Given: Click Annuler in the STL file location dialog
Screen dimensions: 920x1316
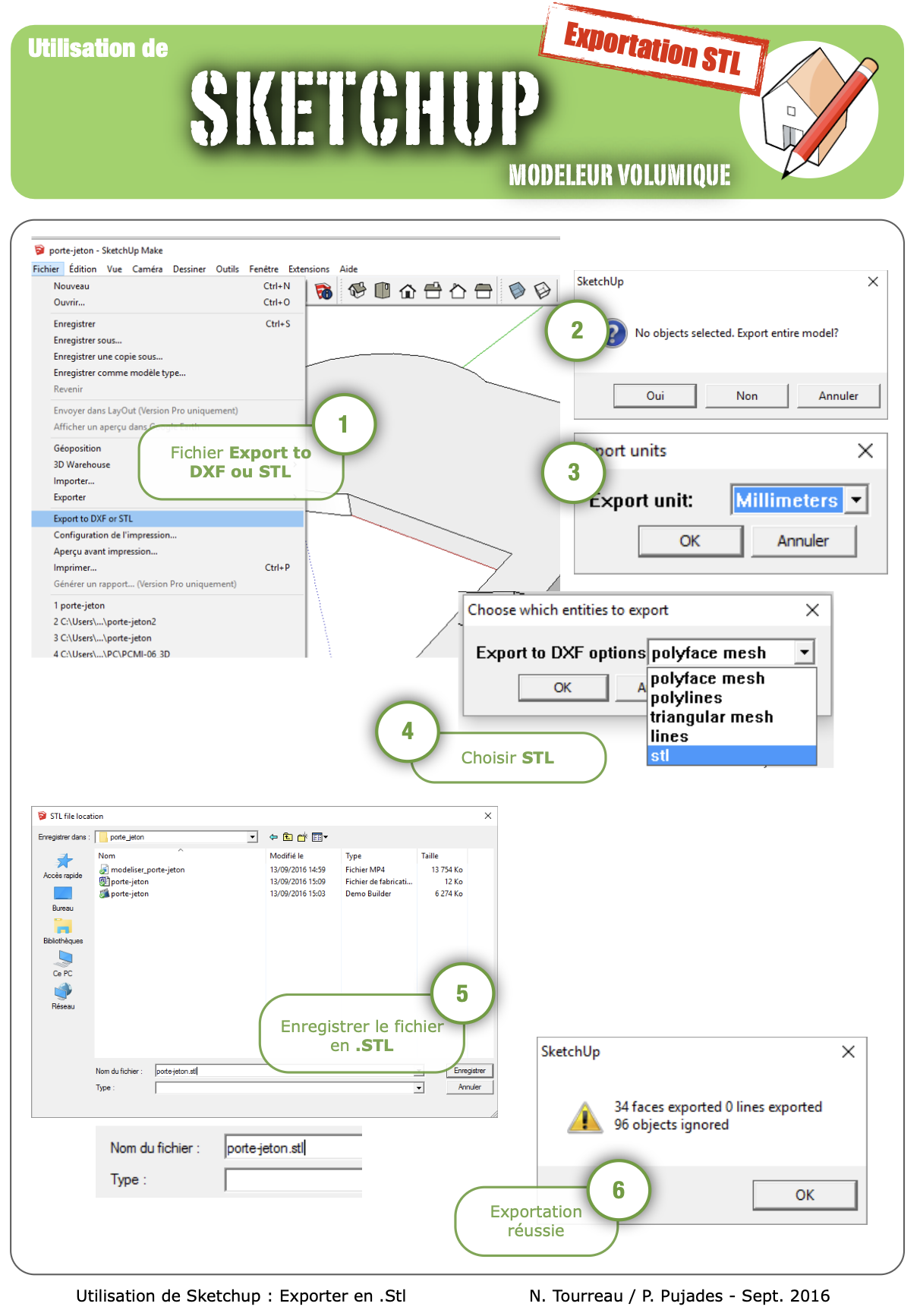Looking at the screenshot, I should pos(470,1087).
